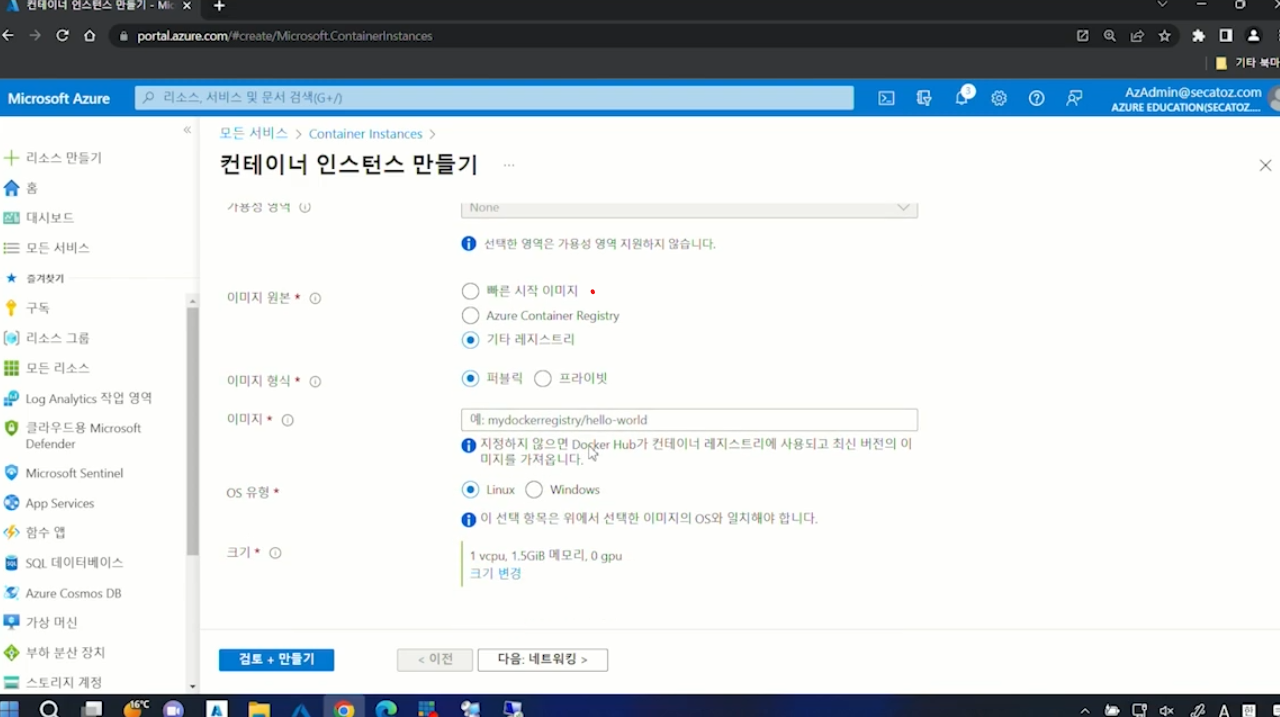Click the Dashboard icon in sidebar

tap(12, 218)
